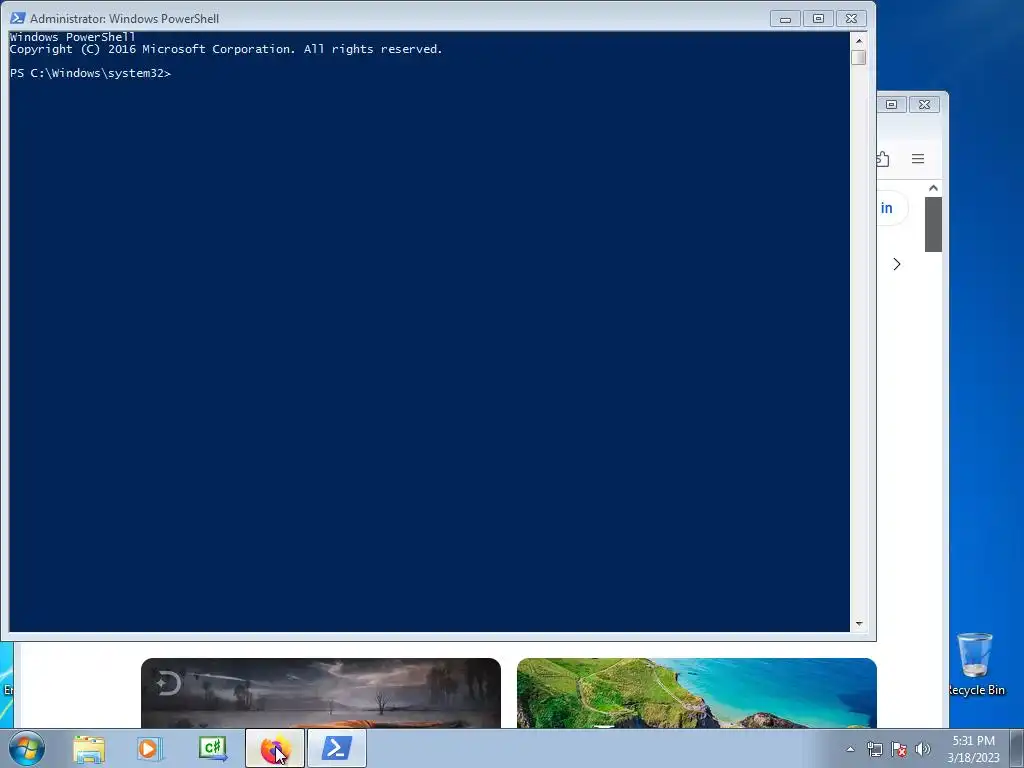
Task: Open the Windows Start menu orb
Action: [27, 748]
